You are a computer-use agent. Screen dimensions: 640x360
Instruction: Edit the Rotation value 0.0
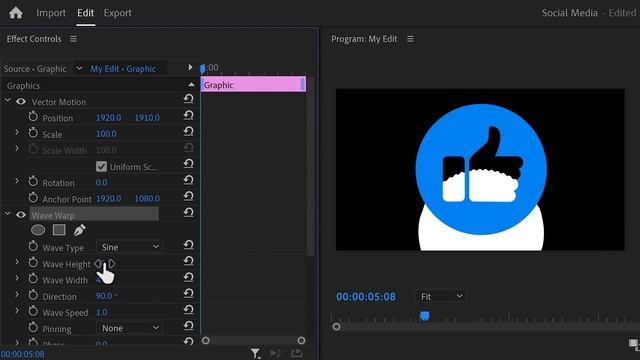coord(102,182)
